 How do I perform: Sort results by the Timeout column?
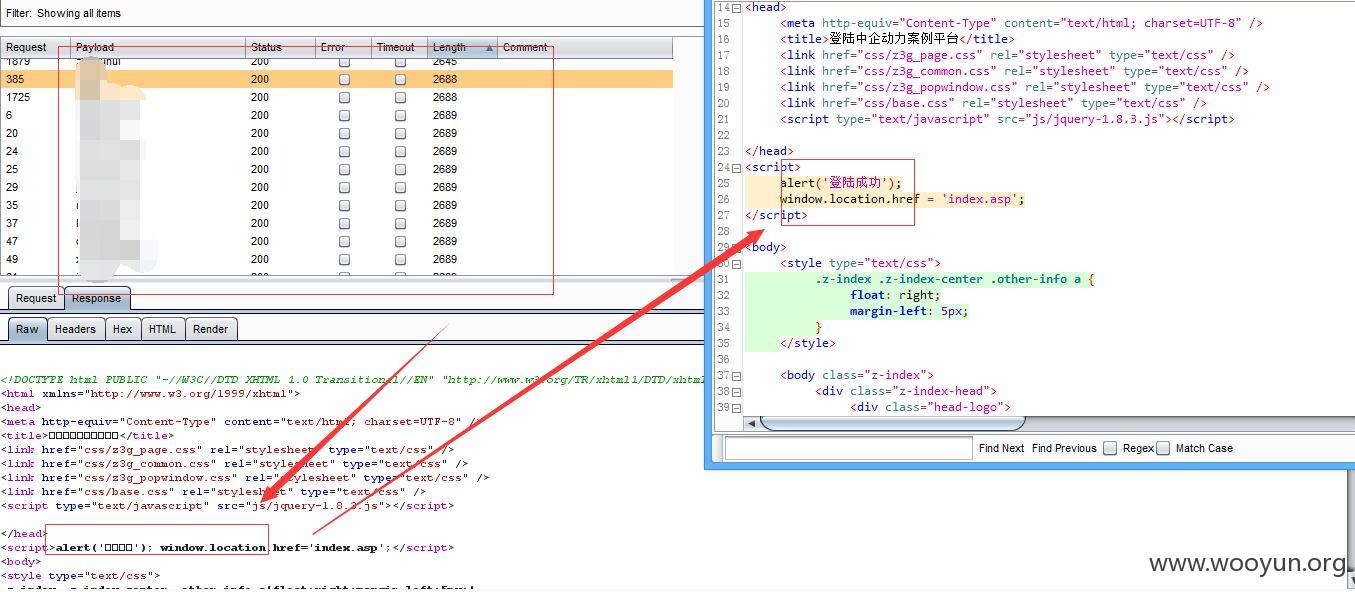point(399,47)
